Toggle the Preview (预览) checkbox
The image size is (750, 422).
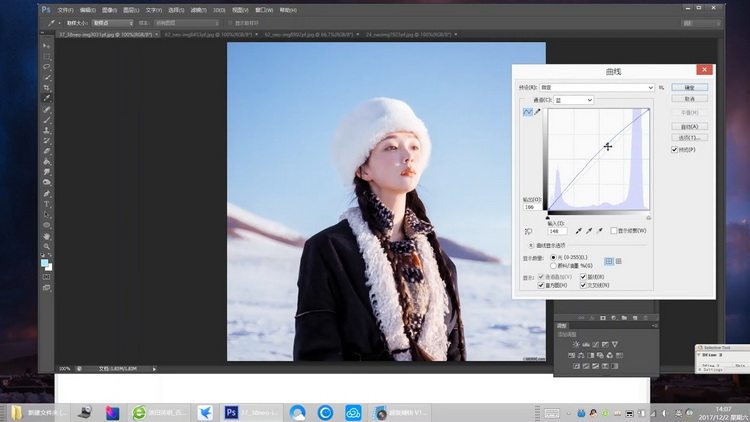point(674,150)
